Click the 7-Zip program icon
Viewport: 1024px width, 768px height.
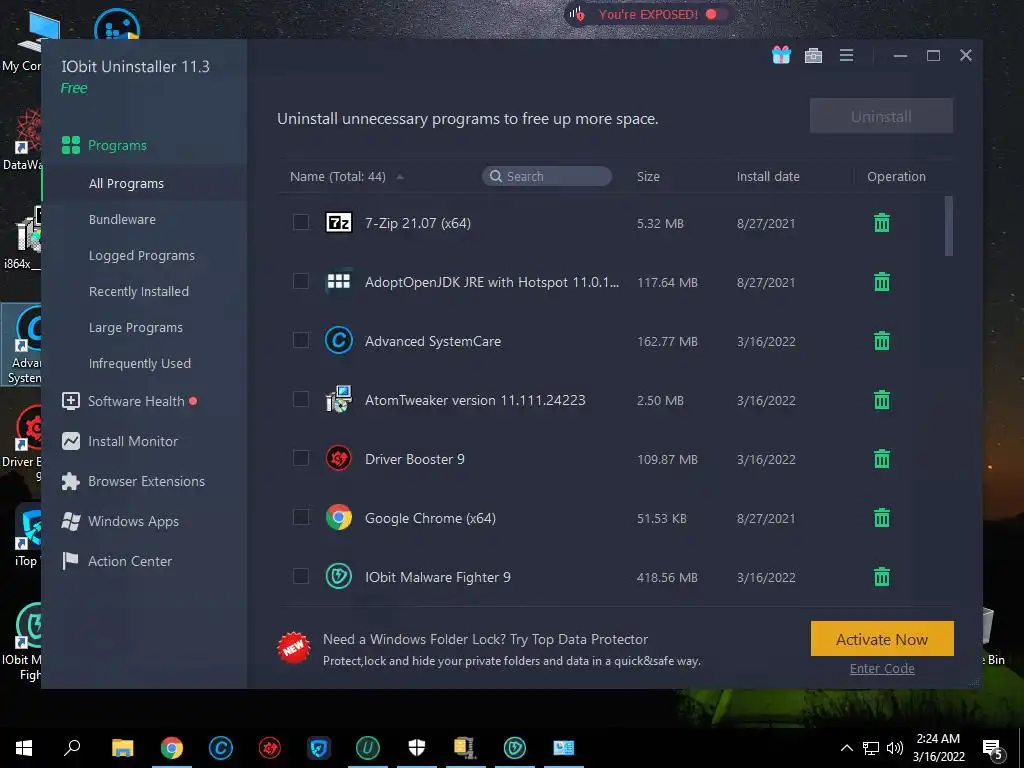tap(339, 223)
